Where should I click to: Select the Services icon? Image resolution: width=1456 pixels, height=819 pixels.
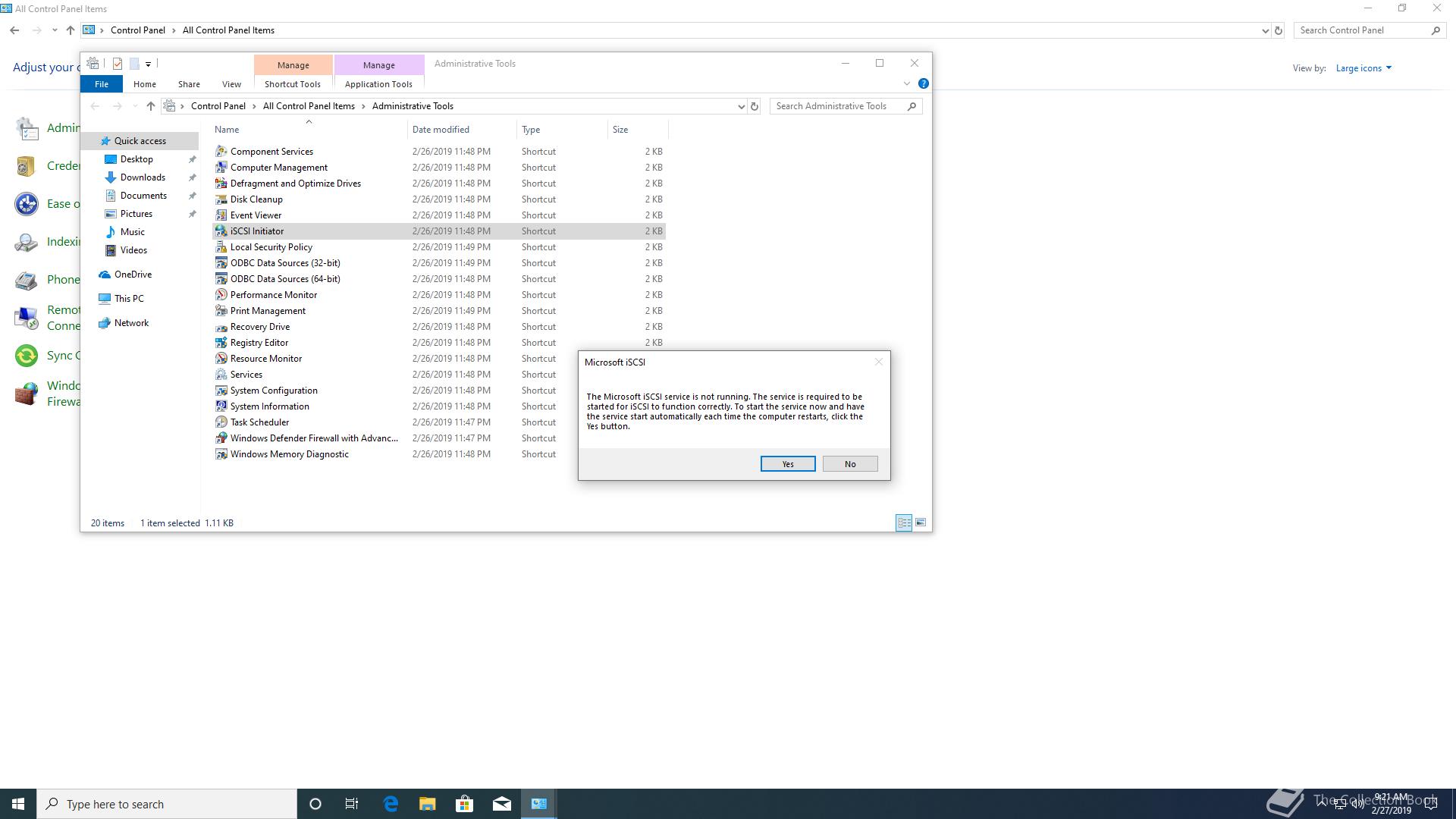pyautogui.click(x=221, y=374)
